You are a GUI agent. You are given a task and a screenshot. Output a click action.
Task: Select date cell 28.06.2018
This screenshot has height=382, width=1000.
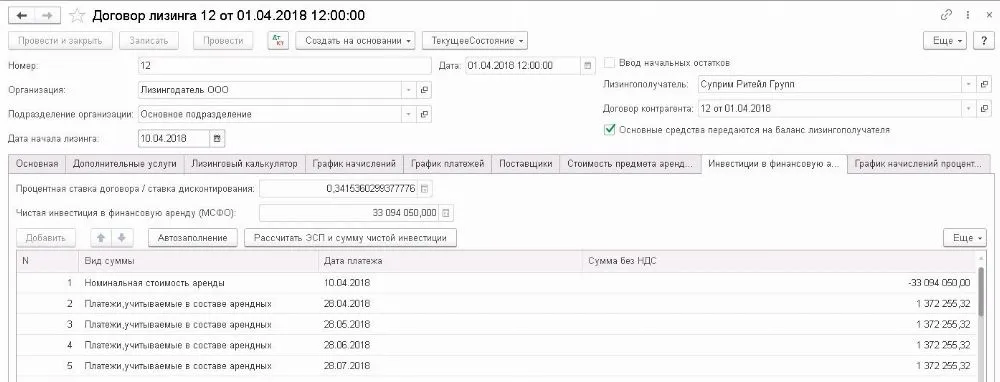[450, 345]
